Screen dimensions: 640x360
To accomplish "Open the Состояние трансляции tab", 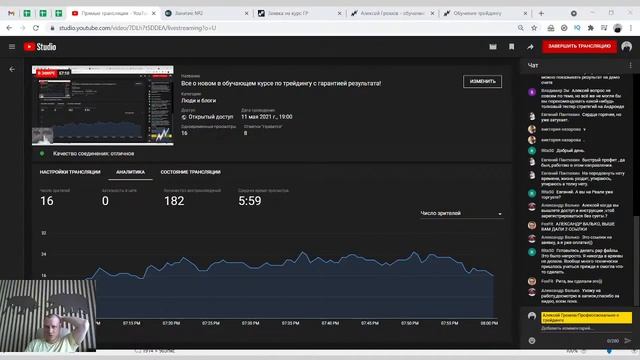I will click(191, 172).
